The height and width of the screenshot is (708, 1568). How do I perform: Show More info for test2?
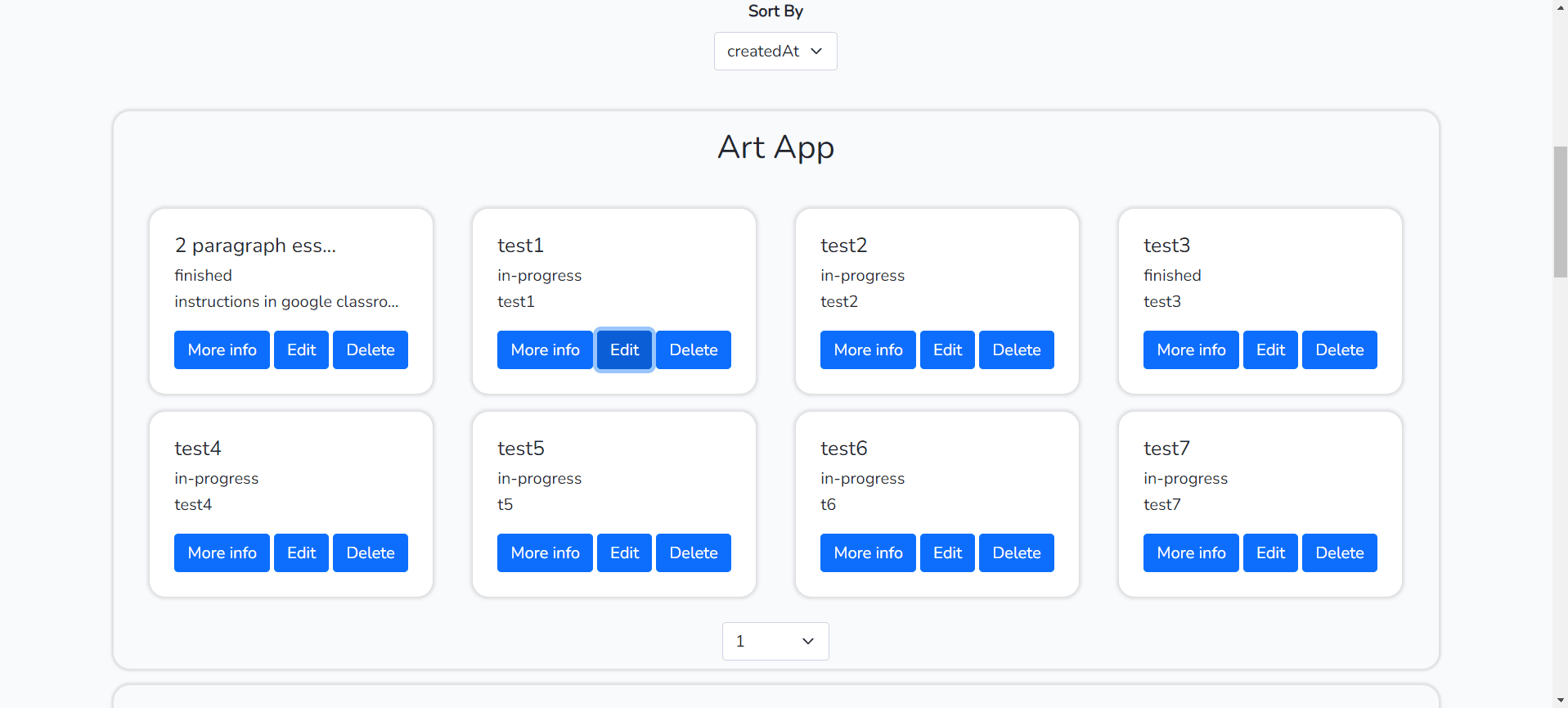(x=868, y=350)
